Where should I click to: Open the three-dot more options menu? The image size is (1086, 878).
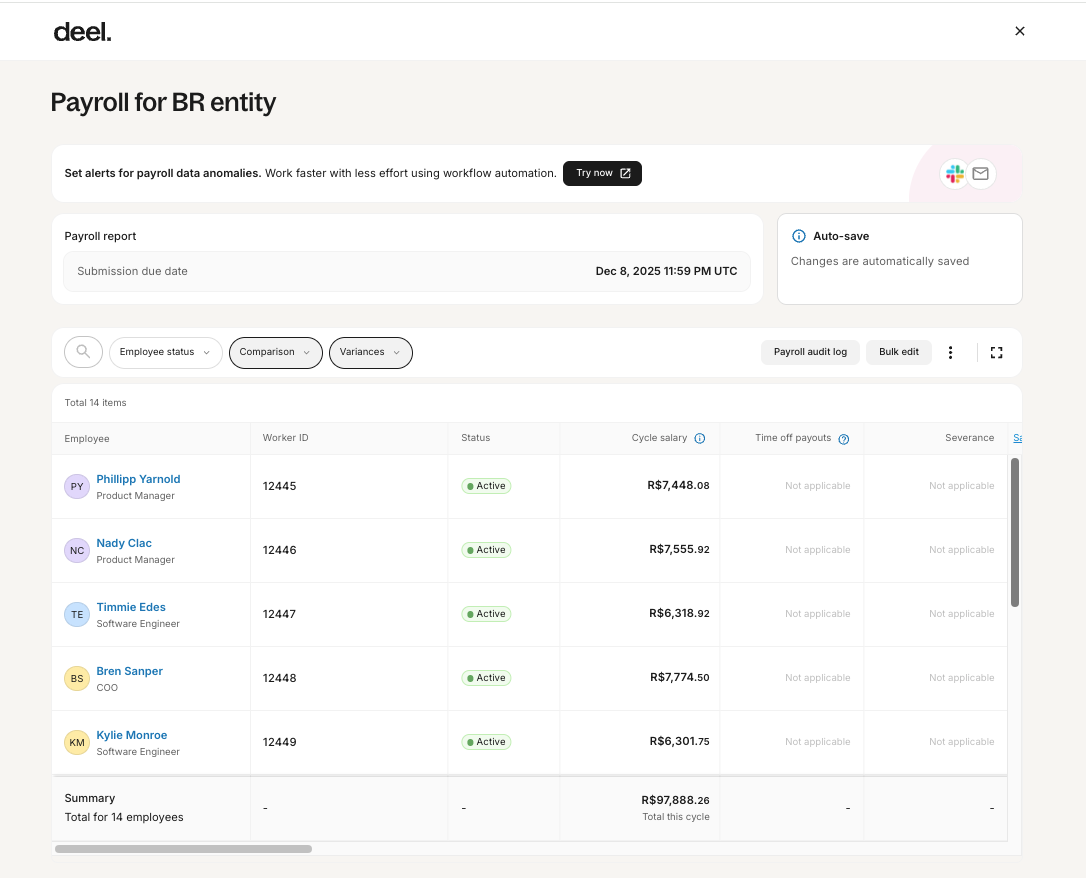pyautogui.click(x=950, y=352)
